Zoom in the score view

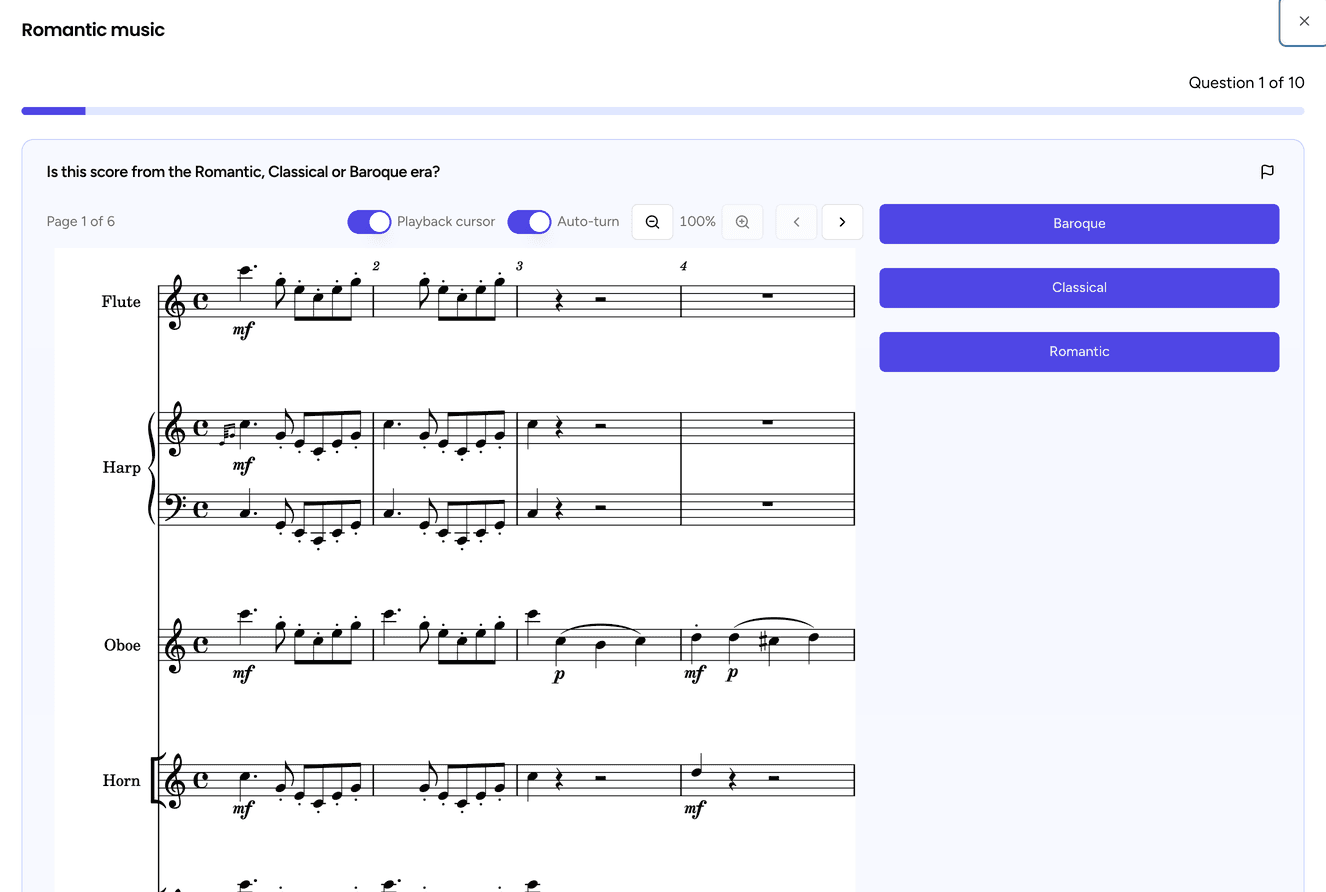coord(742,222)
